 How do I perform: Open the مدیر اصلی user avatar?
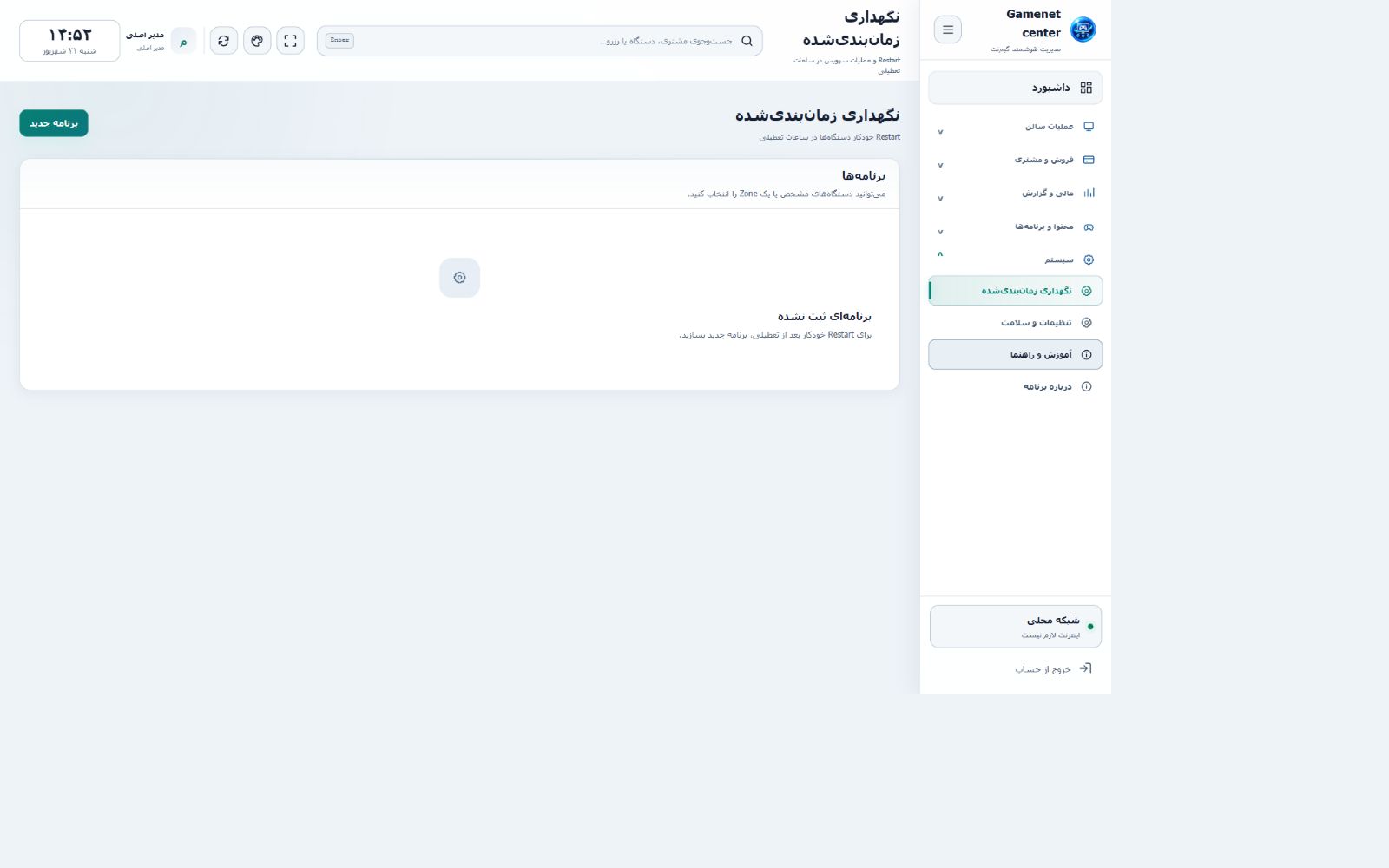pos(183,41)
